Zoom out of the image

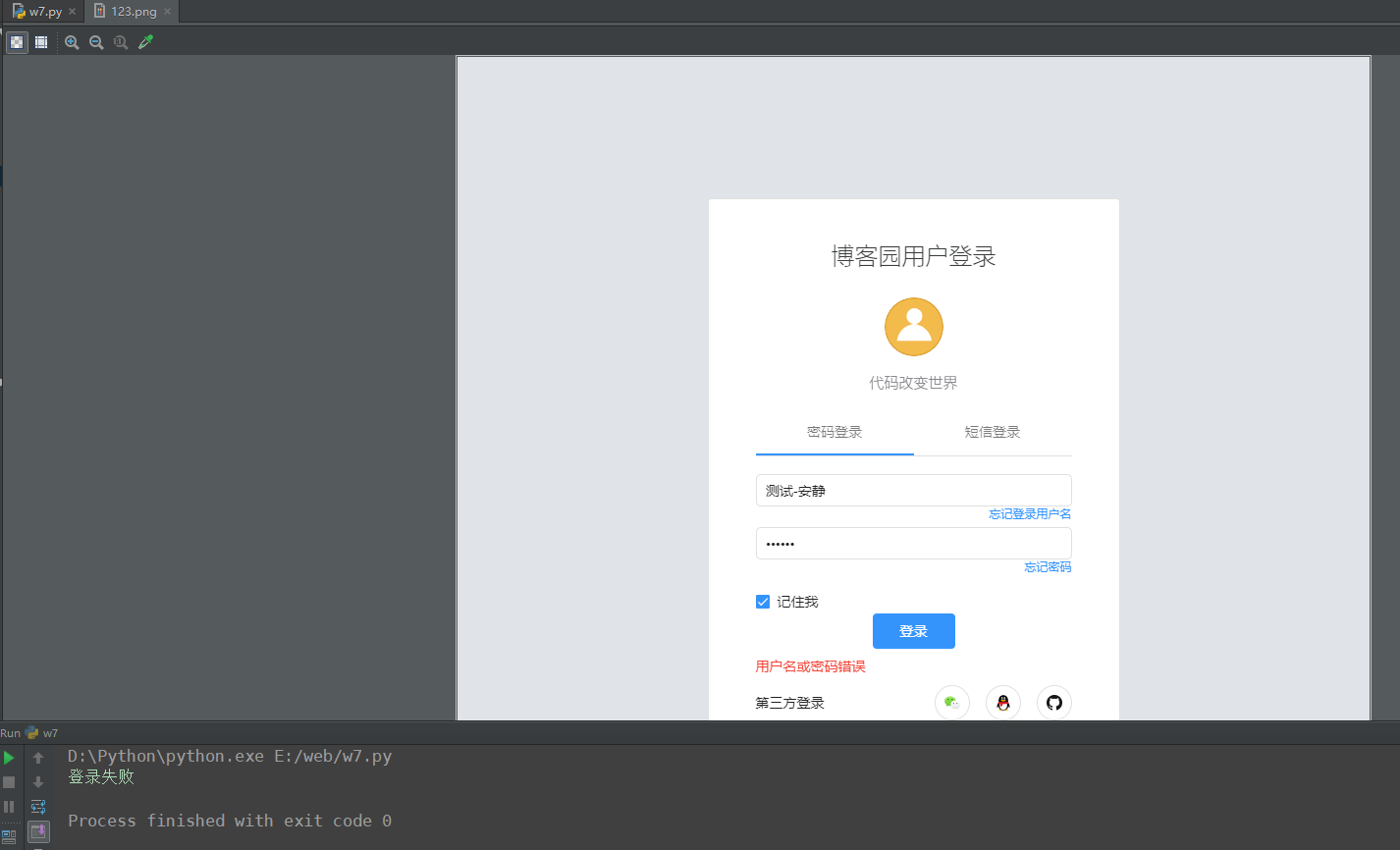coord(95,41)
